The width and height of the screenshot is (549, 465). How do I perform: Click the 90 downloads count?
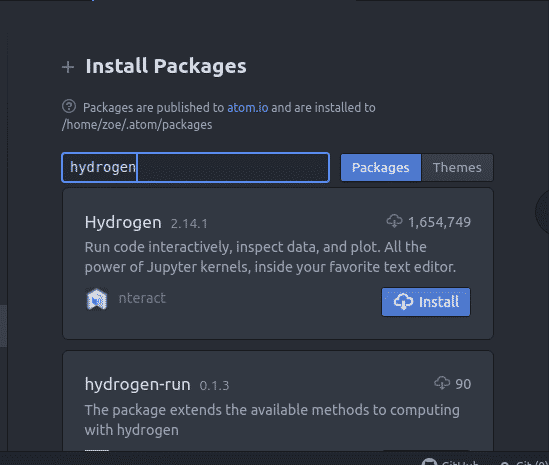coord(463,384)
